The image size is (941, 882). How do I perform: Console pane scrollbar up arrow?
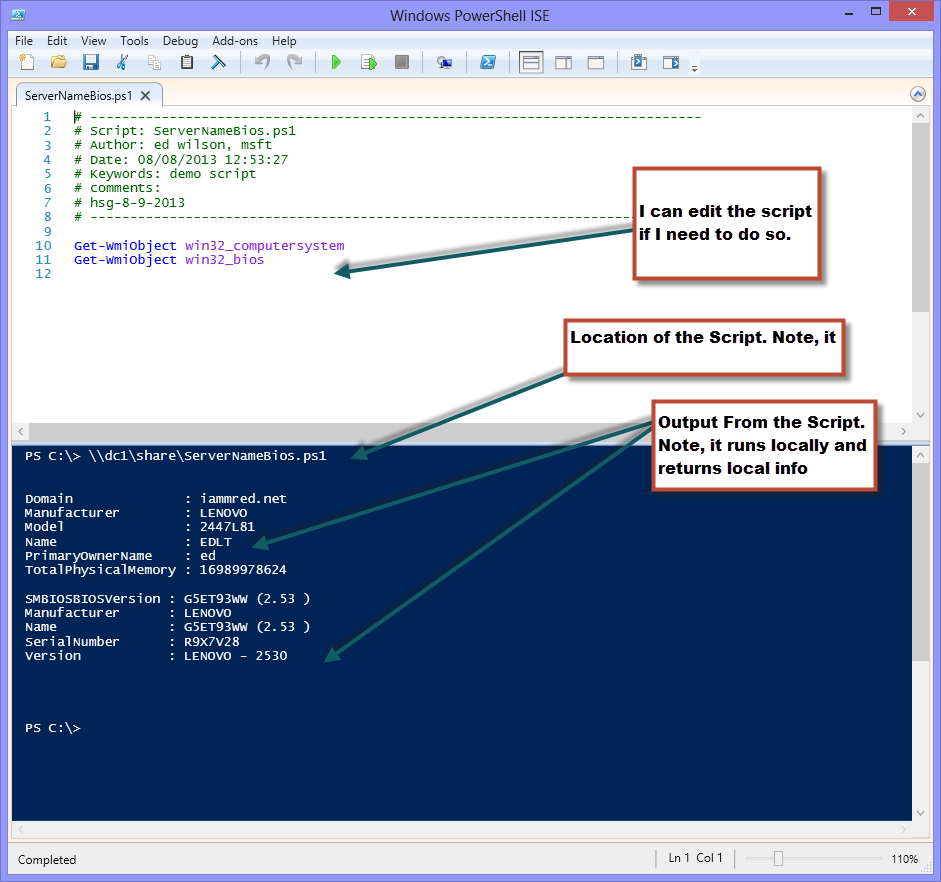pyautogui.click(x=920, y=455)
